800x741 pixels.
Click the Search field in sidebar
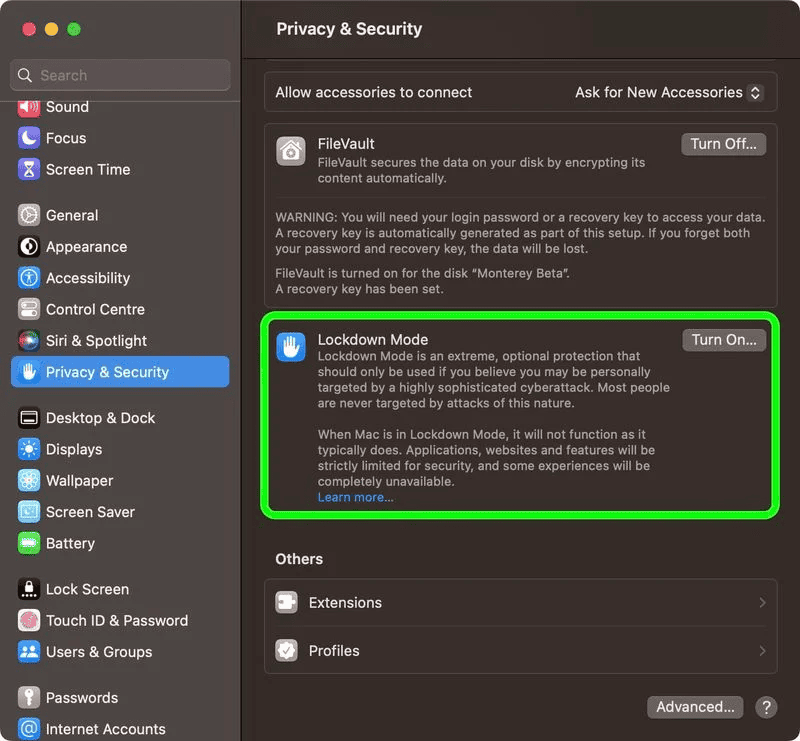[x=120, y=75]
